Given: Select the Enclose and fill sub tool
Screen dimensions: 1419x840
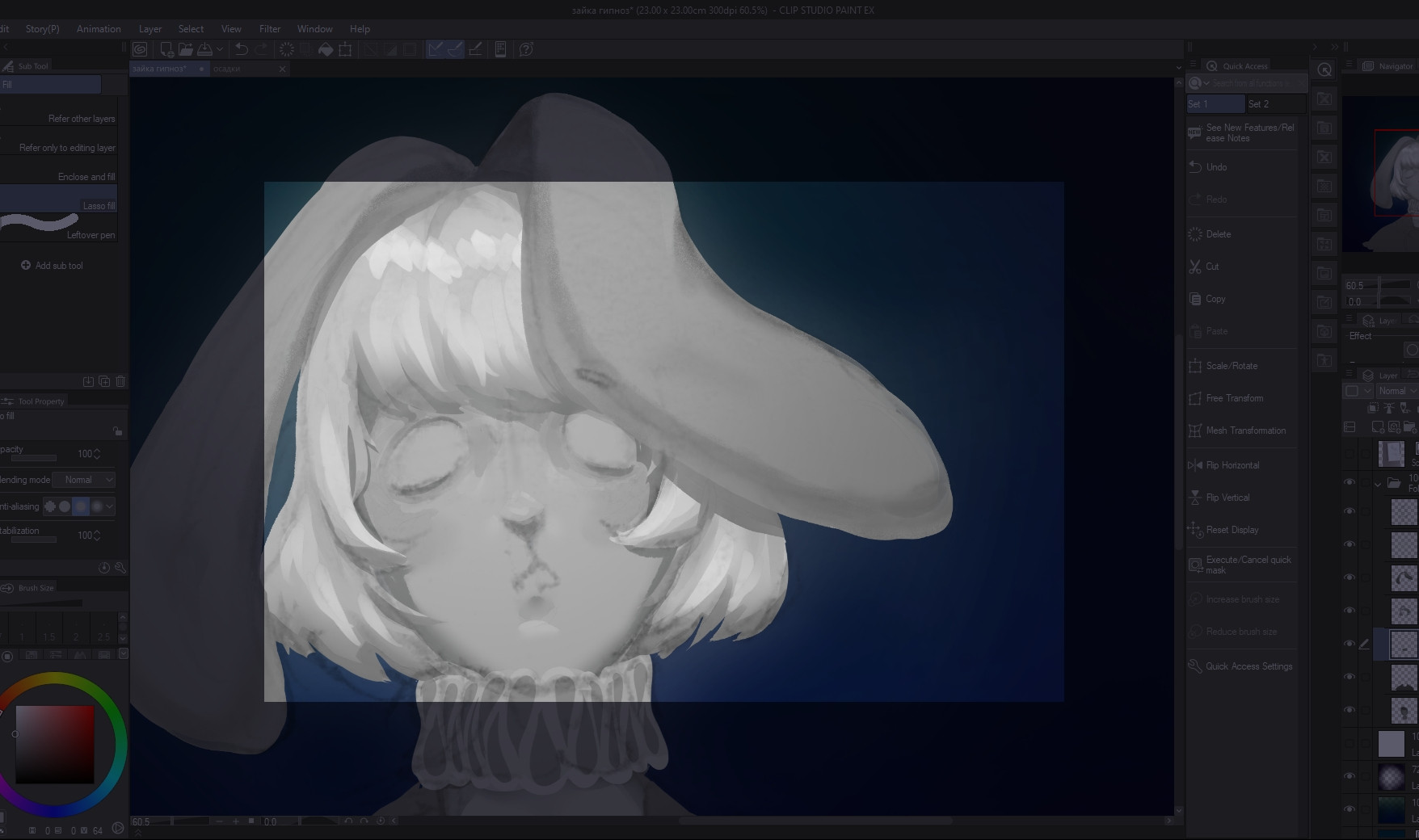Looking at the screenshot, I should click(x=59, y=171).
